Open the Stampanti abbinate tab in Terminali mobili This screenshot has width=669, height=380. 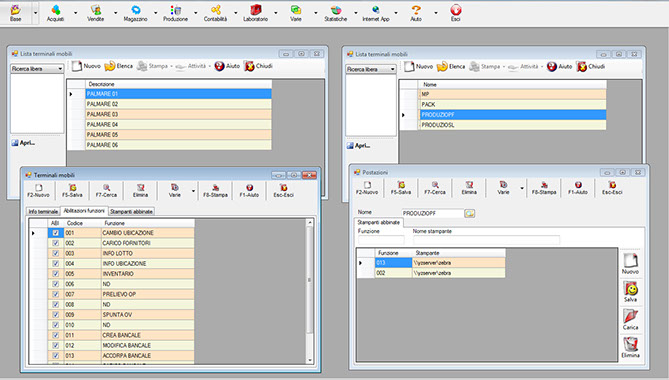click(131, 212)
